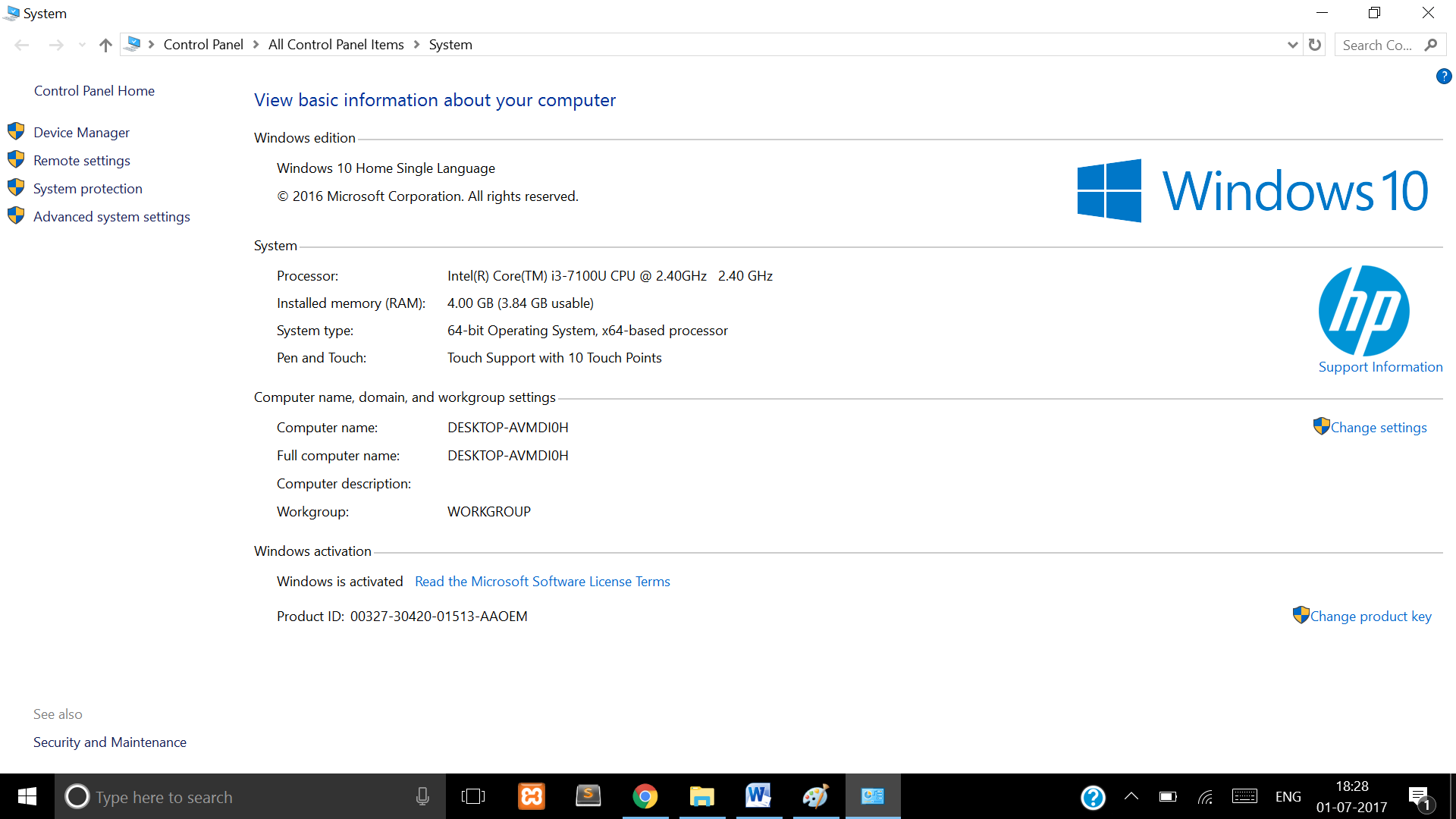Open recent locations dropdown arrow

[x=82, y=45]
